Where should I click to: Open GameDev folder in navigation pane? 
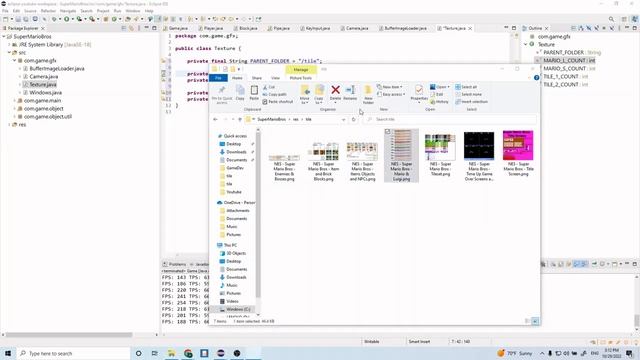(x=235, y=168)
